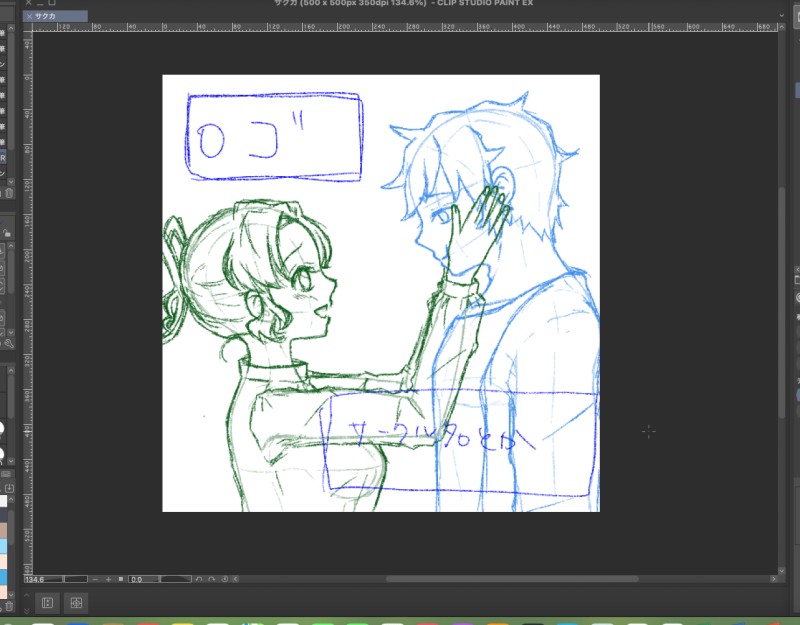The image size is (800, 625).
Task: Click the trash icon below the color swatches
Action: [9, 607]
